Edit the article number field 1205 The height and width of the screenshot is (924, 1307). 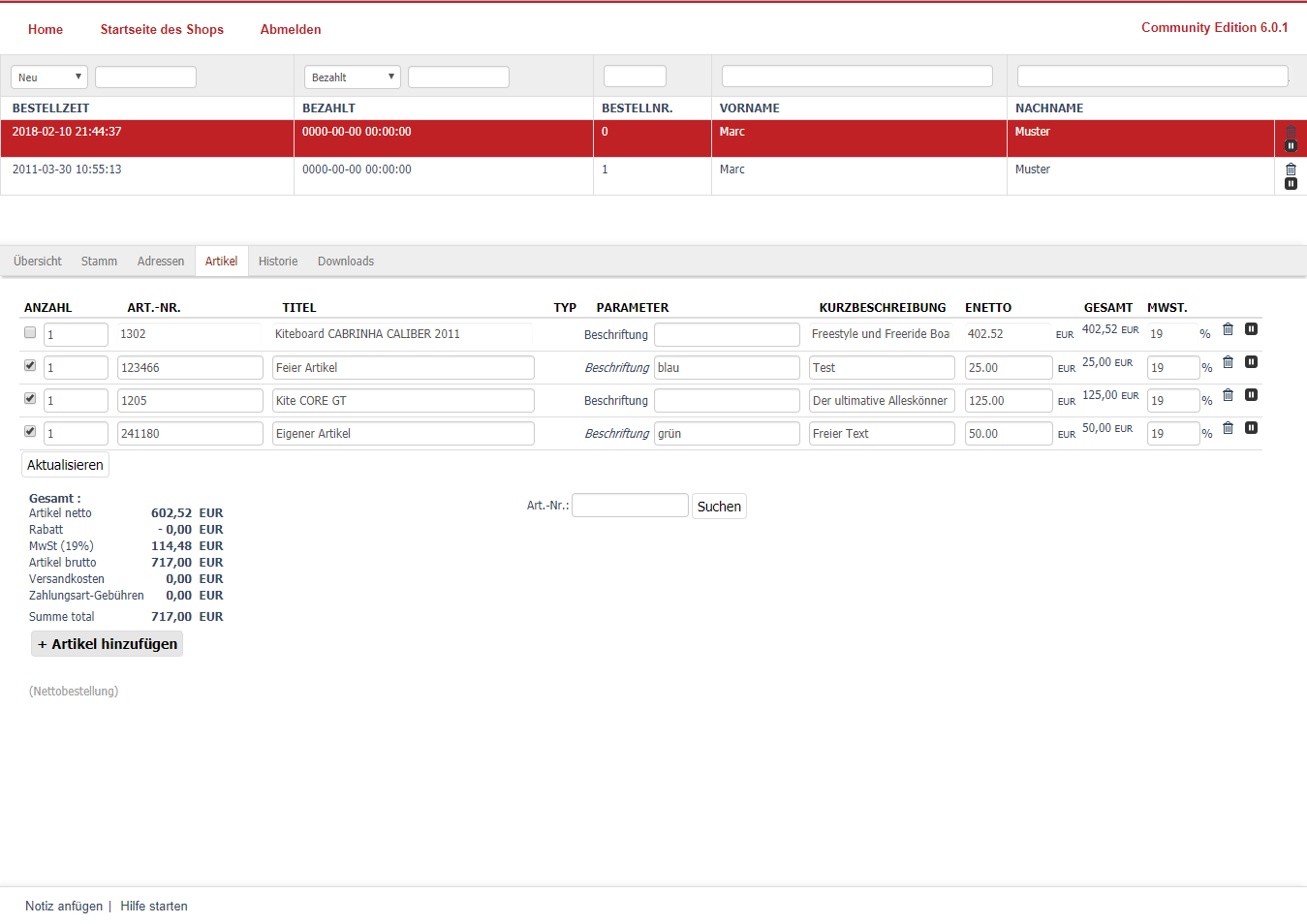[190, 400]
